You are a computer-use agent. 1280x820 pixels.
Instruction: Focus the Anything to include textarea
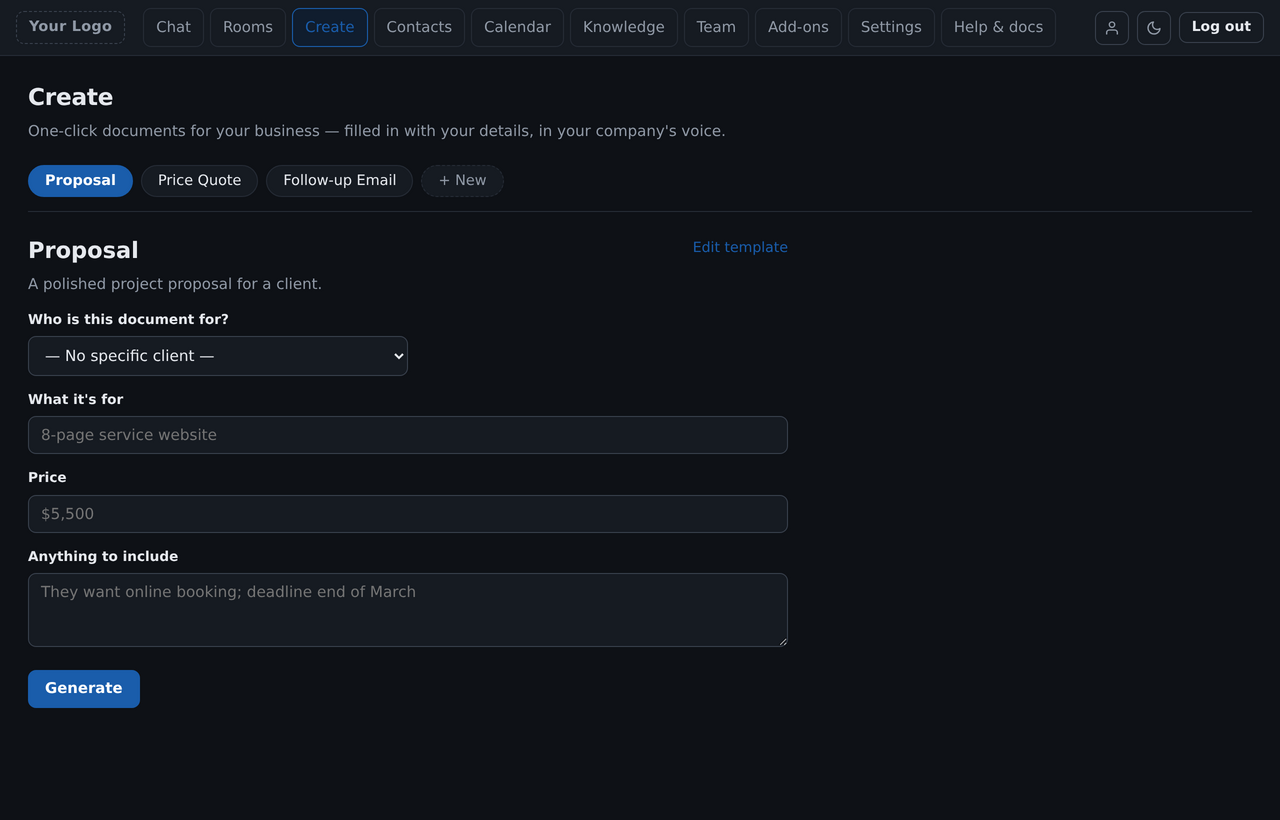coord(408,610)
